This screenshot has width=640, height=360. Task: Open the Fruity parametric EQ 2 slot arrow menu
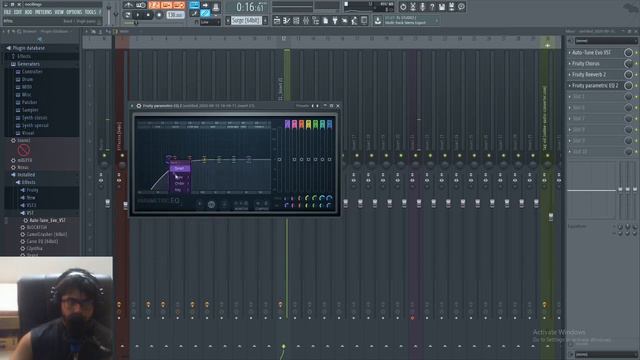click(570, 86)
